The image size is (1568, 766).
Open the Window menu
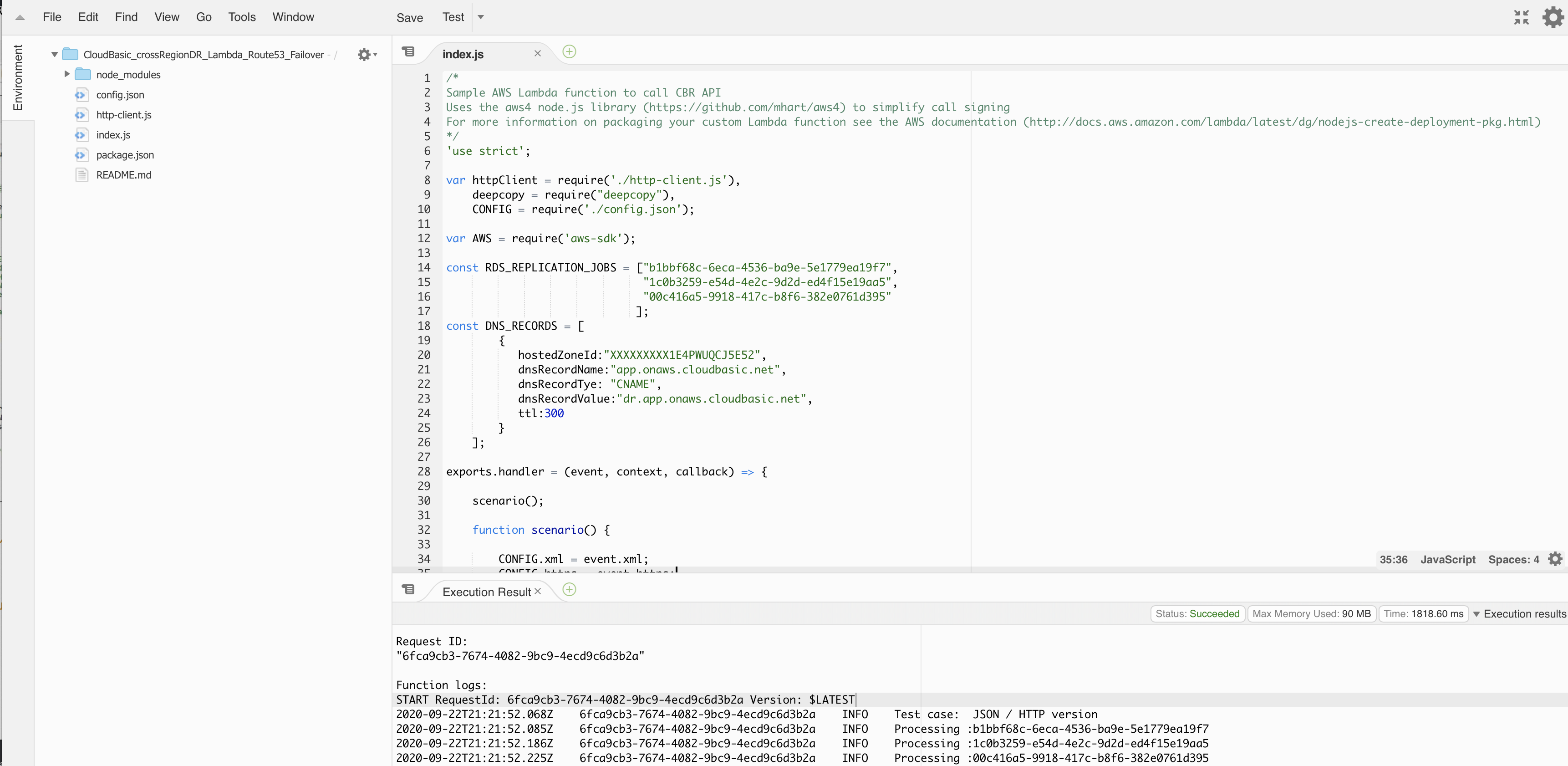point(293,17)
